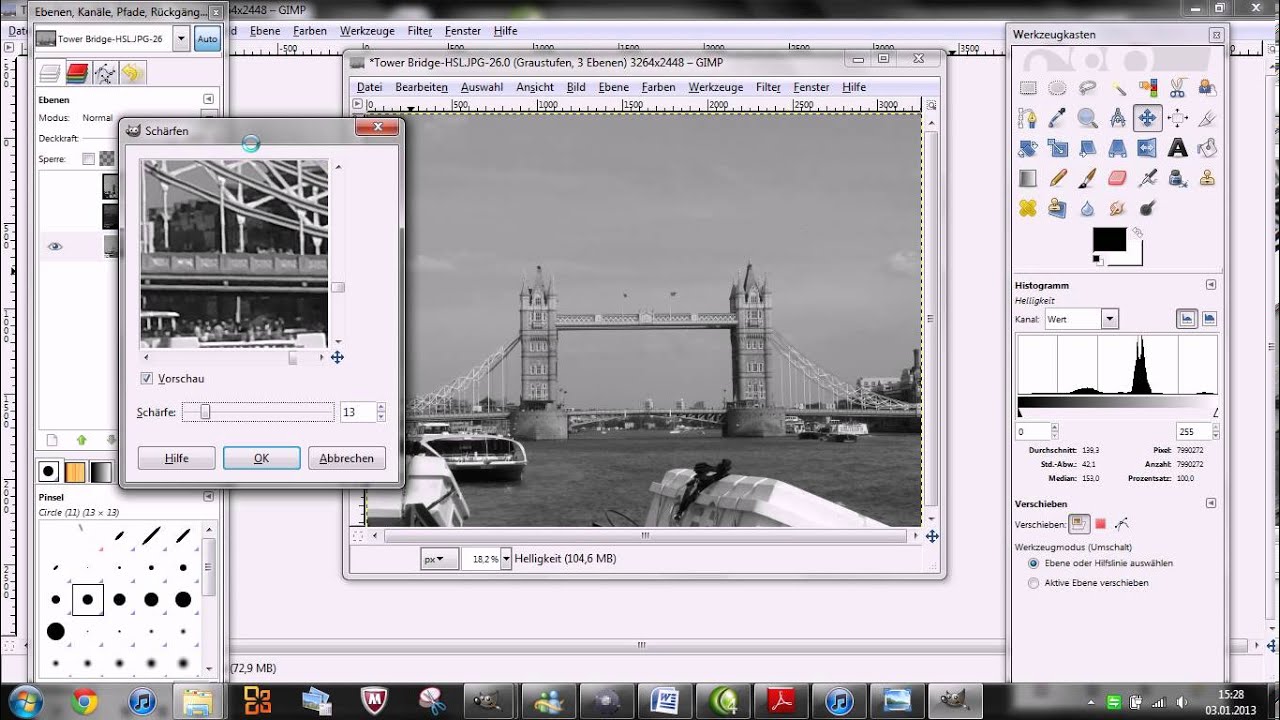Open the Verschieben panel configuration menu

(1211, 504)
